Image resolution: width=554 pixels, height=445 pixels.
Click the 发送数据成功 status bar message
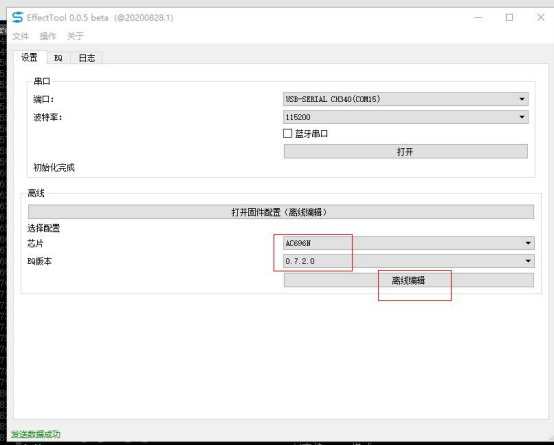pyautogui.click(x=36, y=434)
